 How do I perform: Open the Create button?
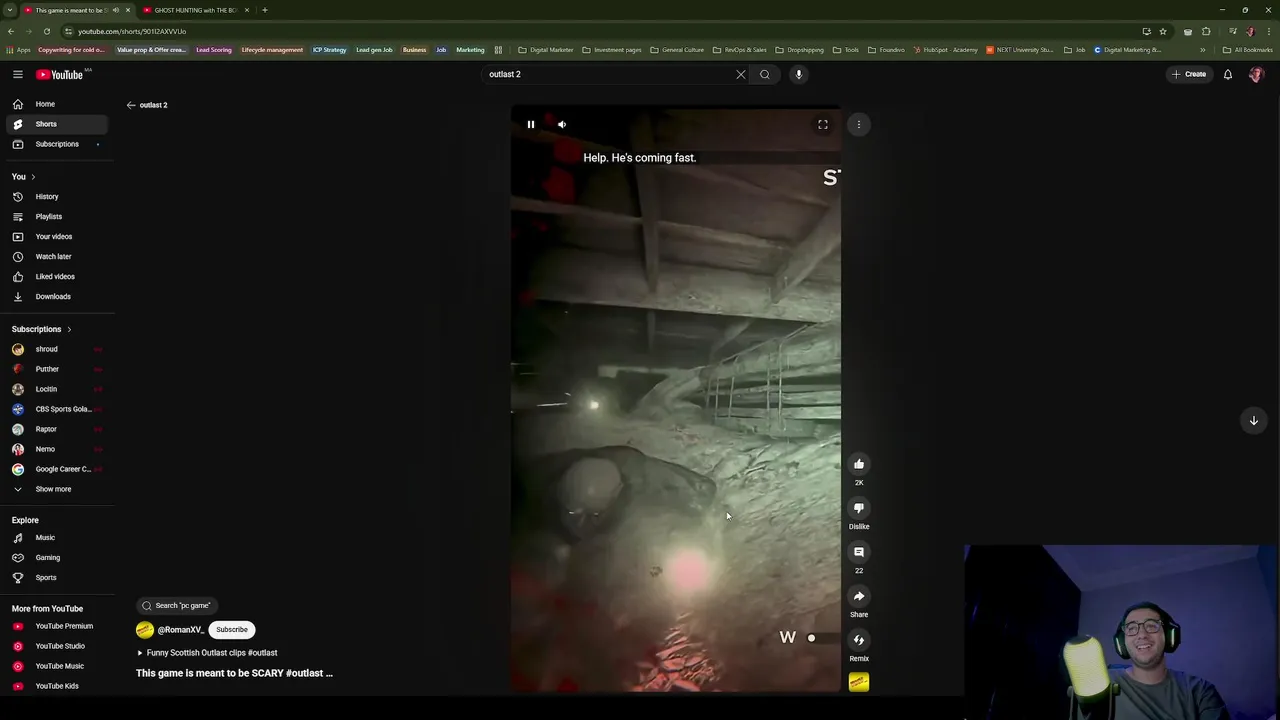[x=1189, y=74]
